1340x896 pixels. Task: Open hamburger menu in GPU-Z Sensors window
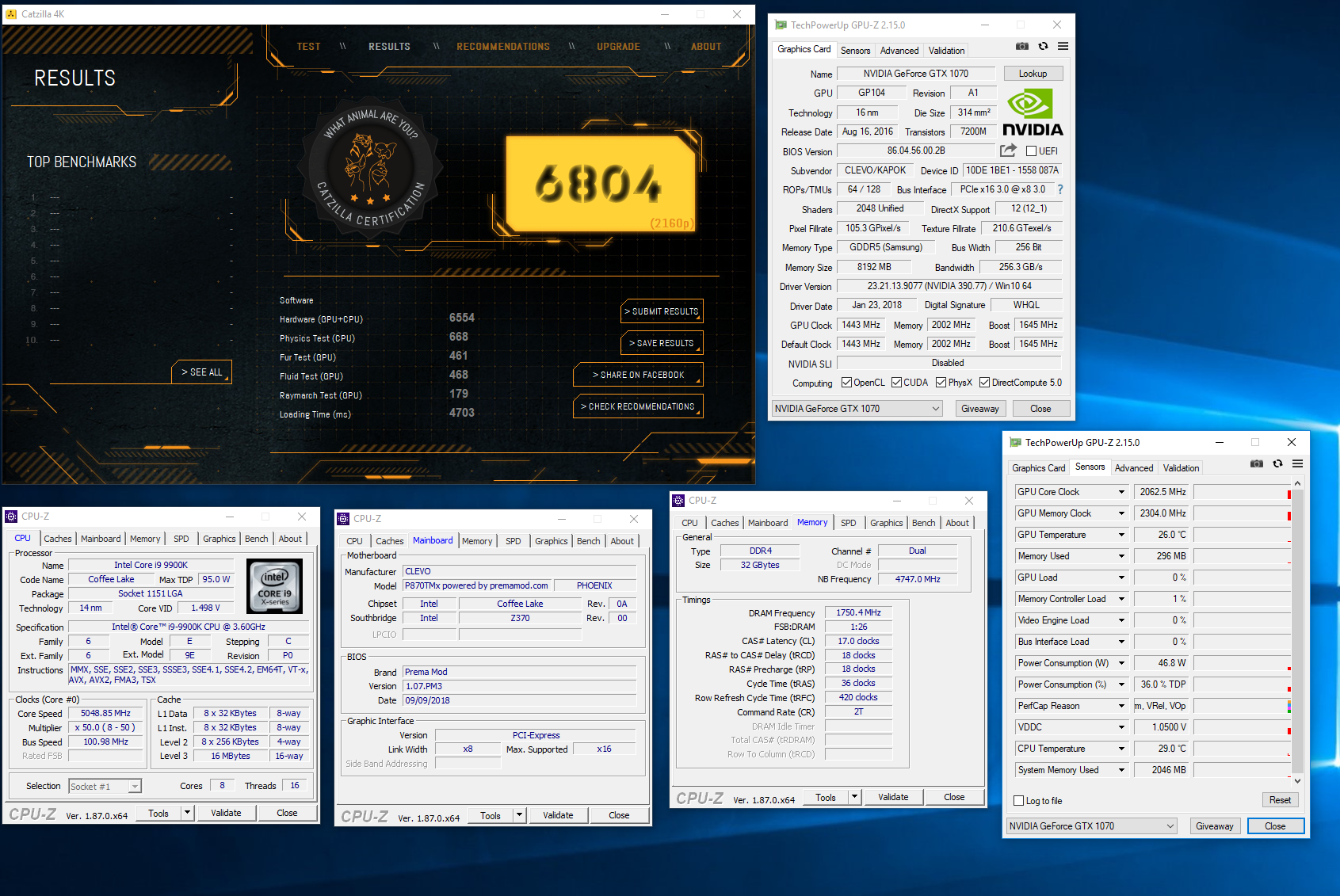click(x=1297, y=464)
